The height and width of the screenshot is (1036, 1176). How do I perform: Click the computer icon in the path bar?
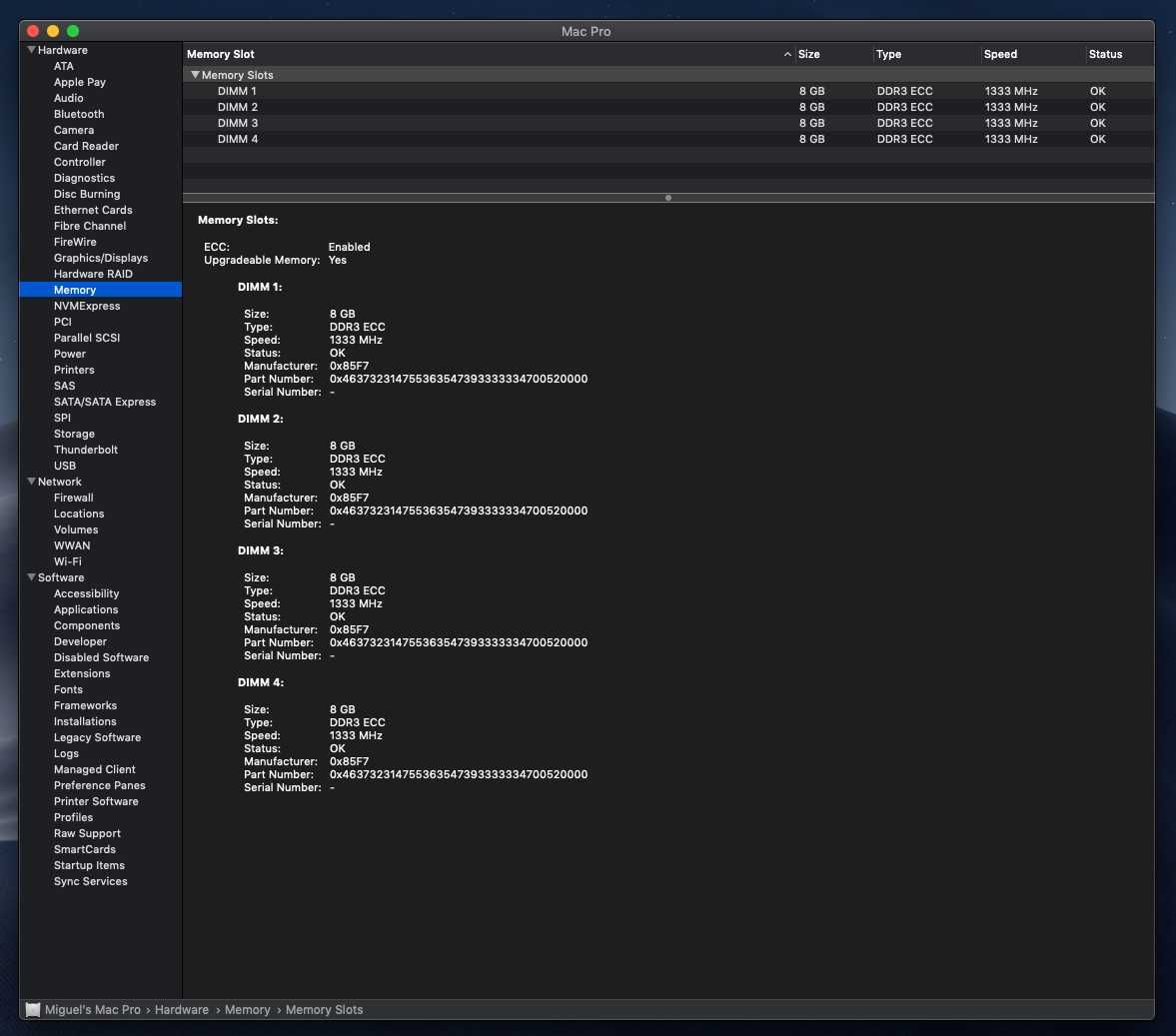click(x=33, y=1009)
